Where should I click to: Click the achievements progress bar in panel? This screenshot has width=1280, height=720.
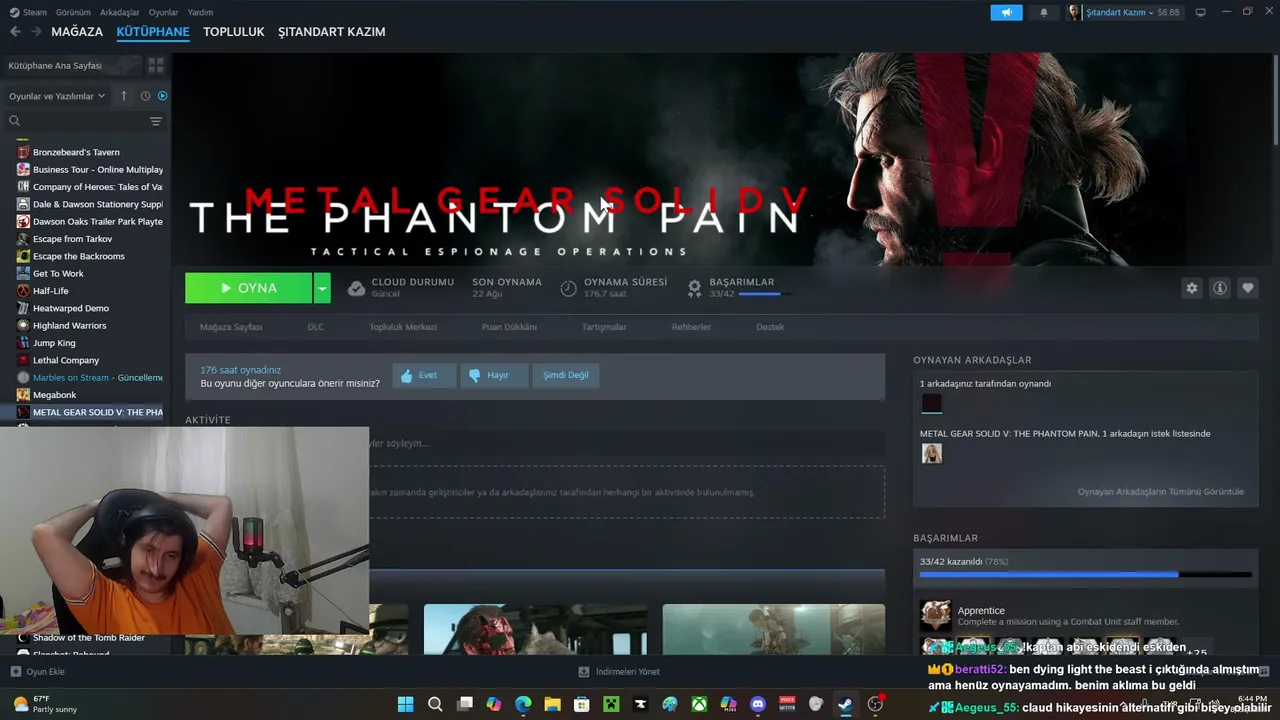[x=1085, y=575]
